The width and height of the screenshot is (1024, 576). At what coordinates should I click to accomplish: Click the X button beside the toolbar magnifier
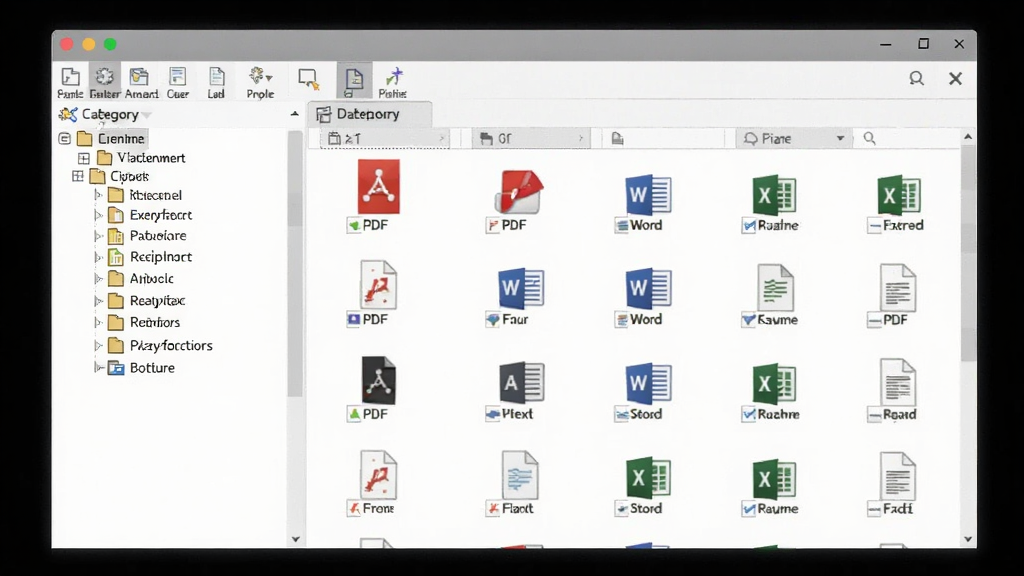955,79
